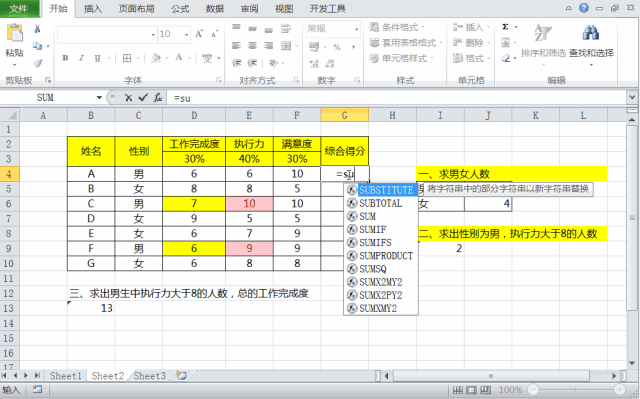
Task: Toggle Underline formatting
Action: (97, 58)
